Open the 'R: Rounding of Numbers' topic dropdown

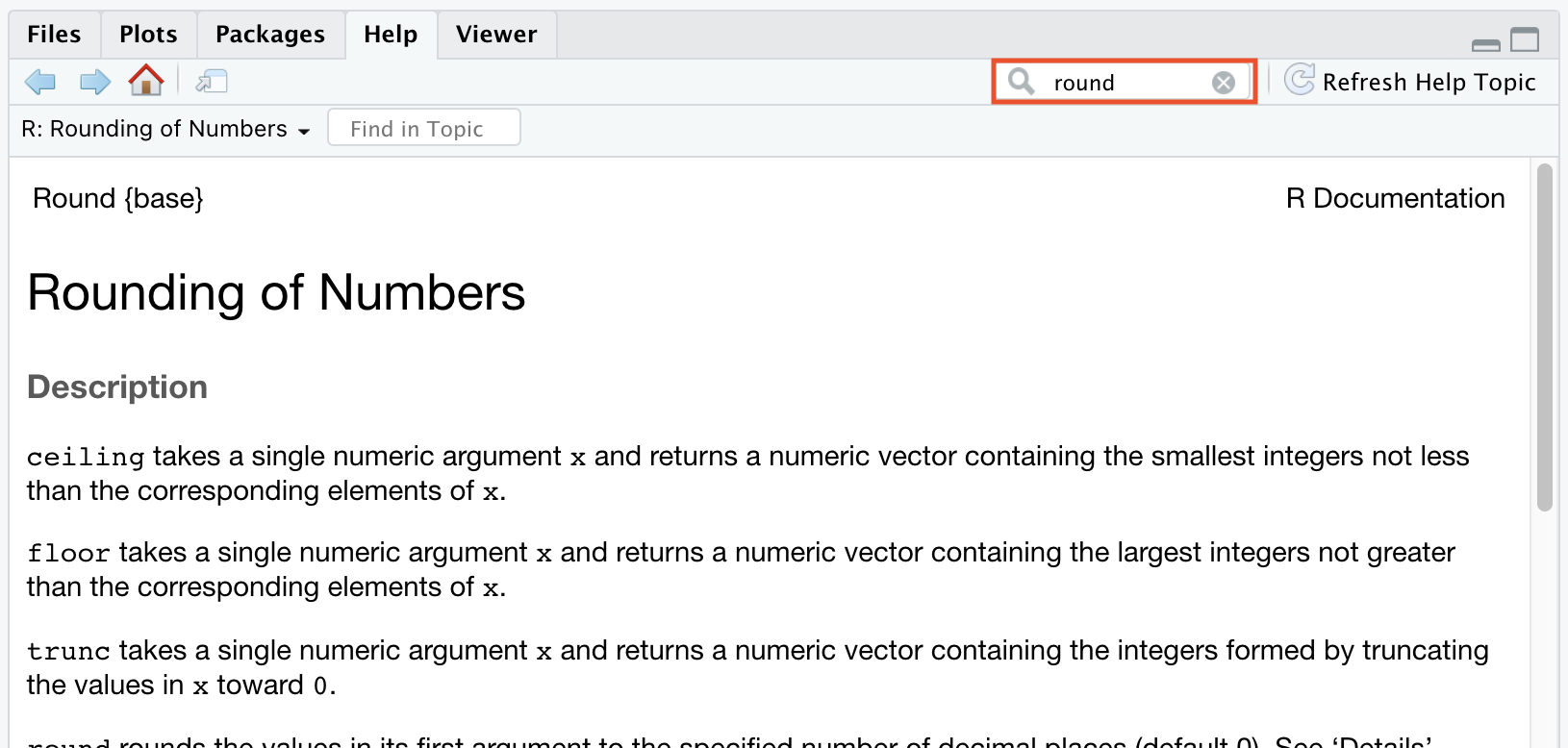click(165, 129)
